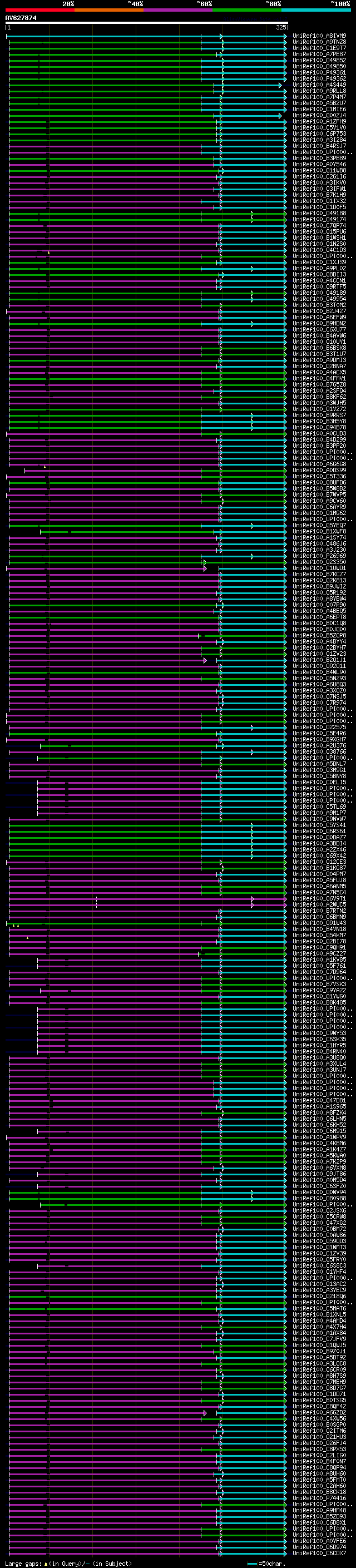The image size is (356, 1568).
Task: Click the UniRef100_Q6BMN9 label
Action: tap(319, 917)
